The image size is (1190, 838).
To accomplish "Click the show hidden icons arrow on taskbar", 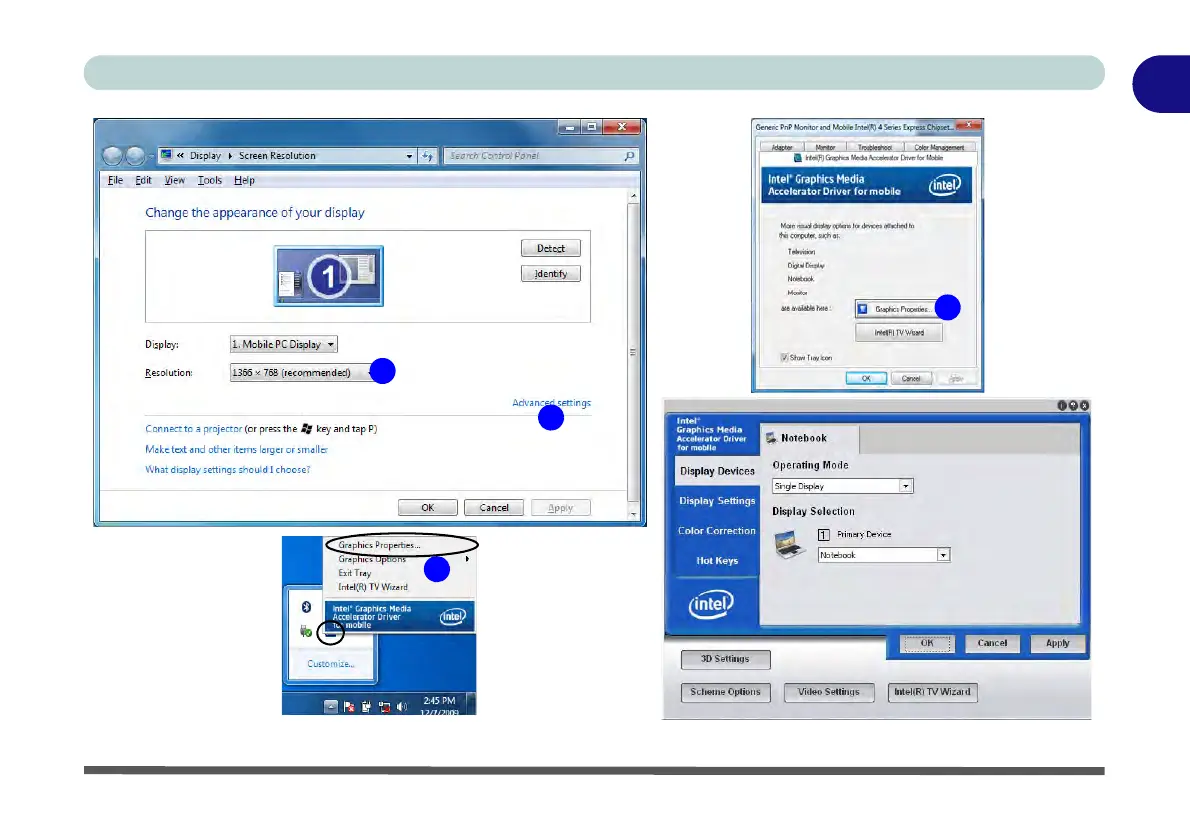I will point(330,706).
